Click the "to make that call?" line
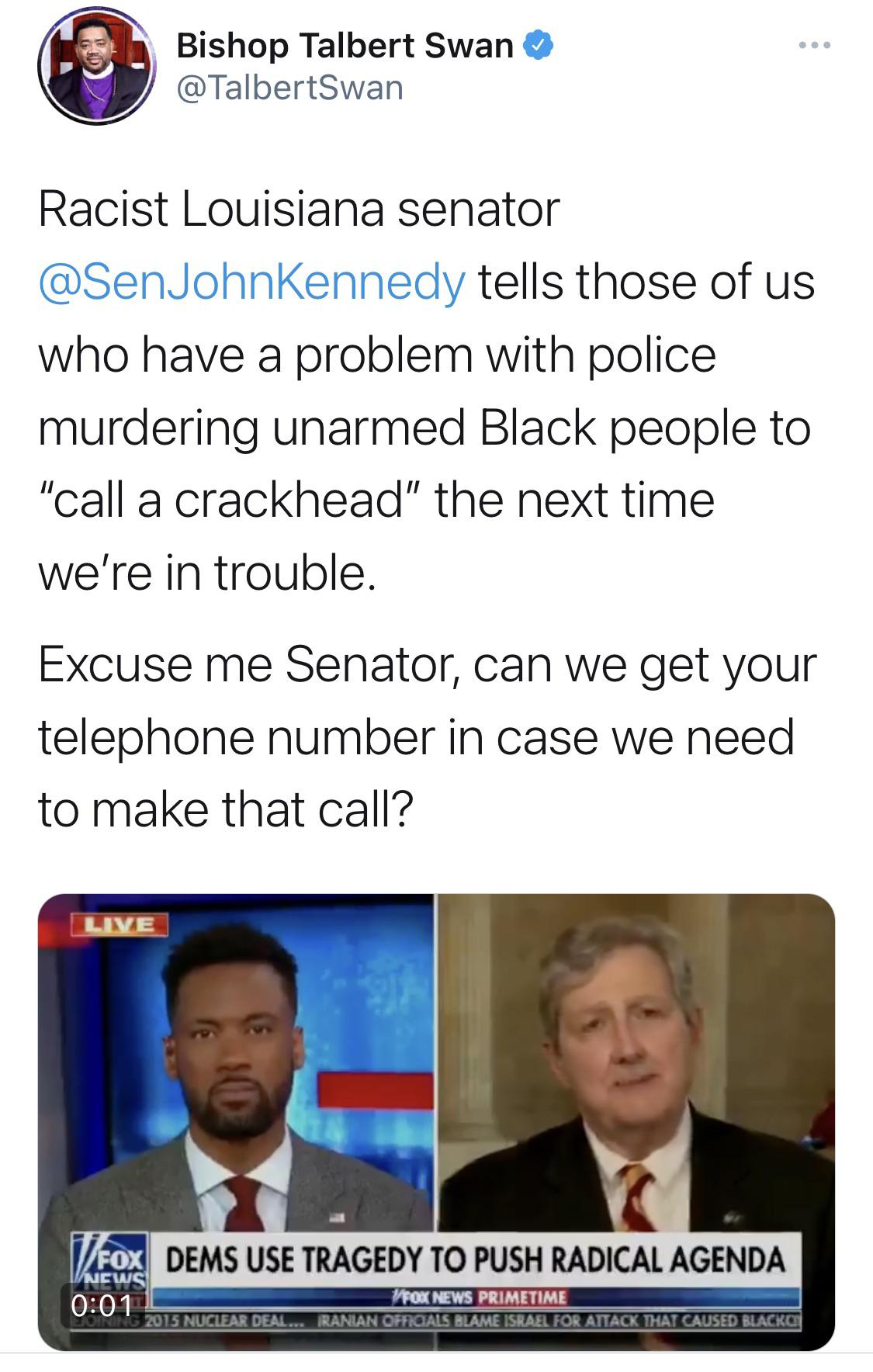 click(226, 809)
